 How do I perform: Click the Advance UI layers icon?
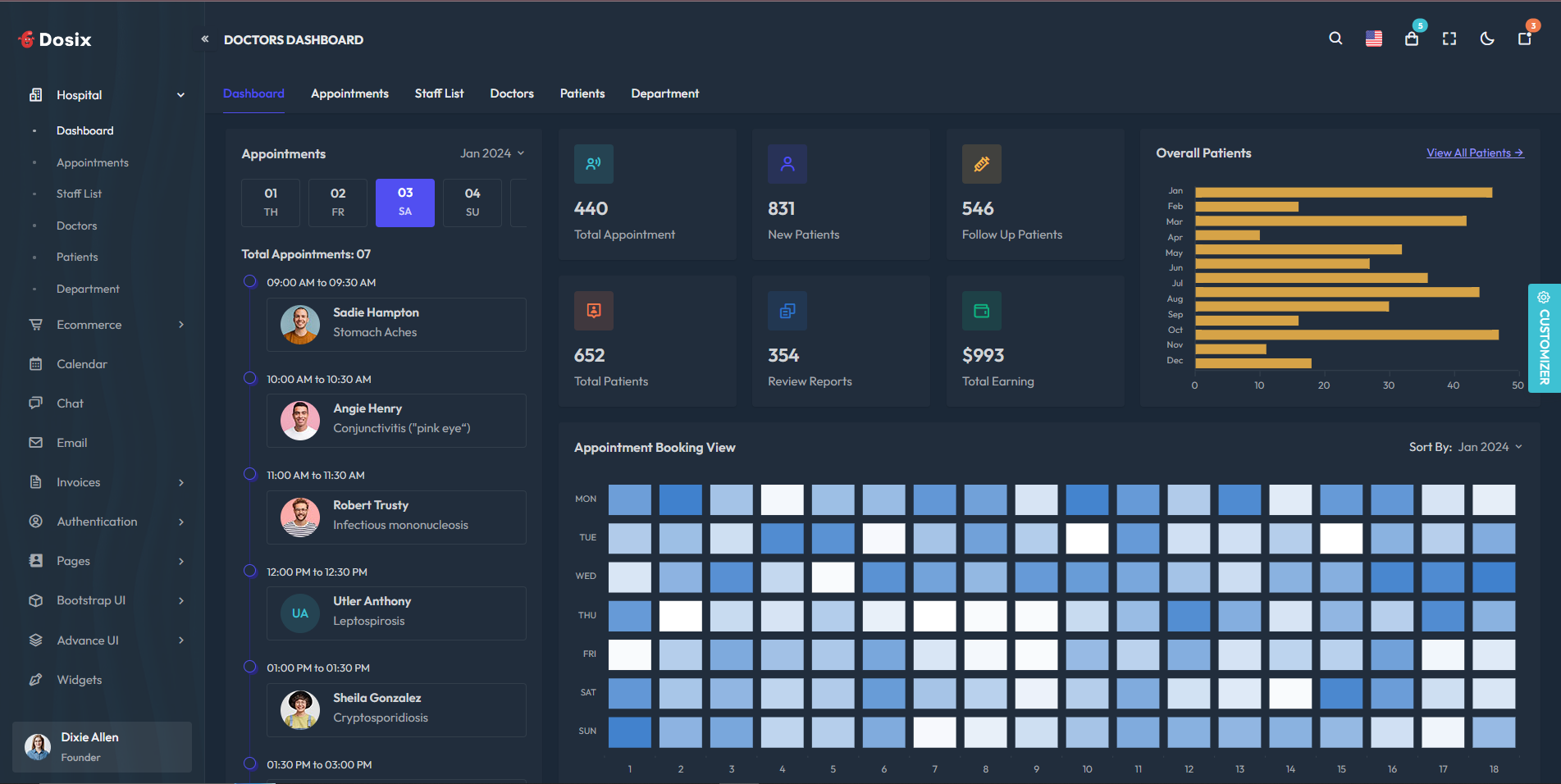tap(35, 640)
